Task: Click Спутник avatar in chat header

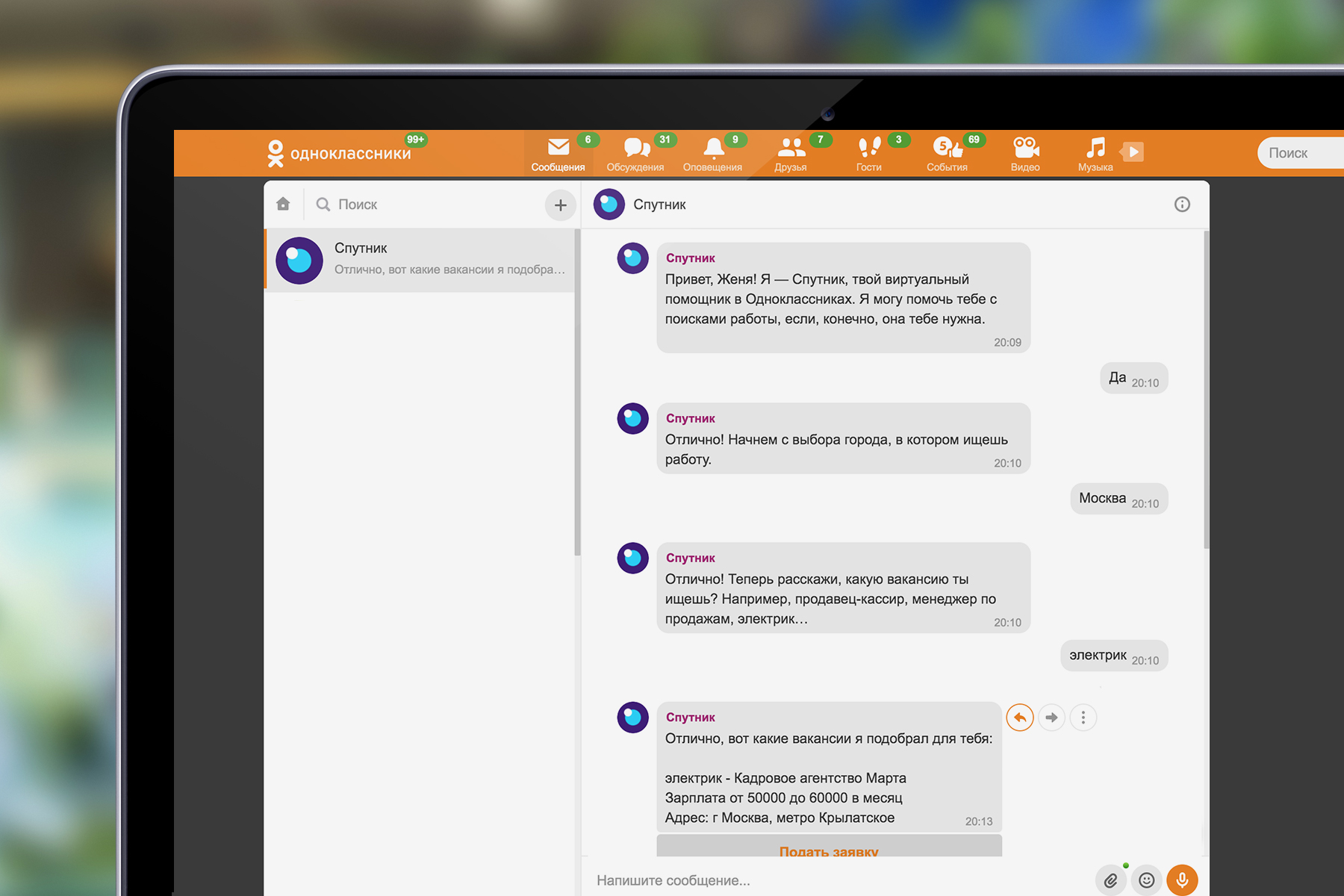Action: pyautogui.click(x=609, y=205)
